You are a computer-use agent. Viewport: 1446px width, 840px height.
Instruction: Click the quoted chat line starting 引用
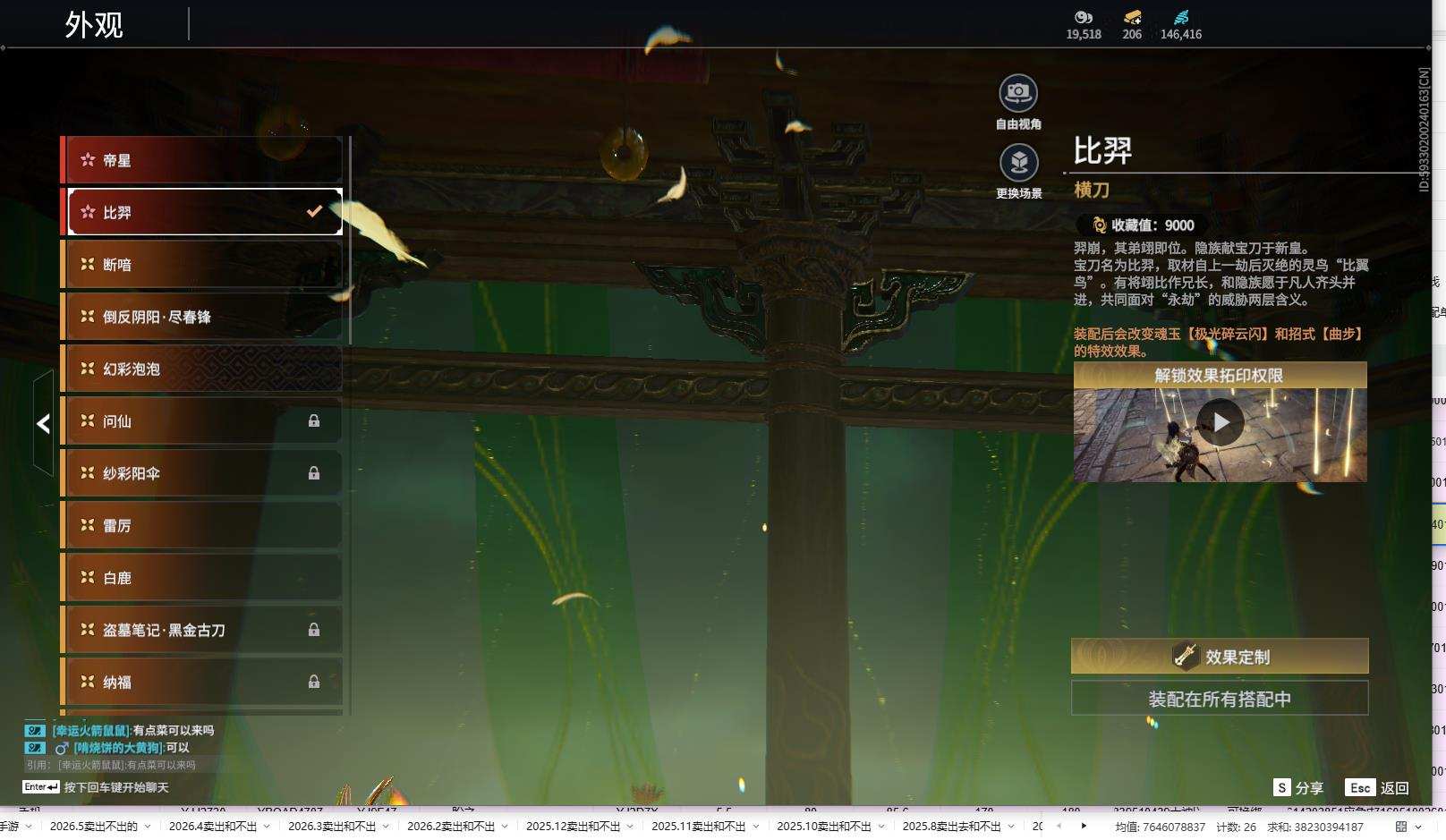tap(111, 765)
